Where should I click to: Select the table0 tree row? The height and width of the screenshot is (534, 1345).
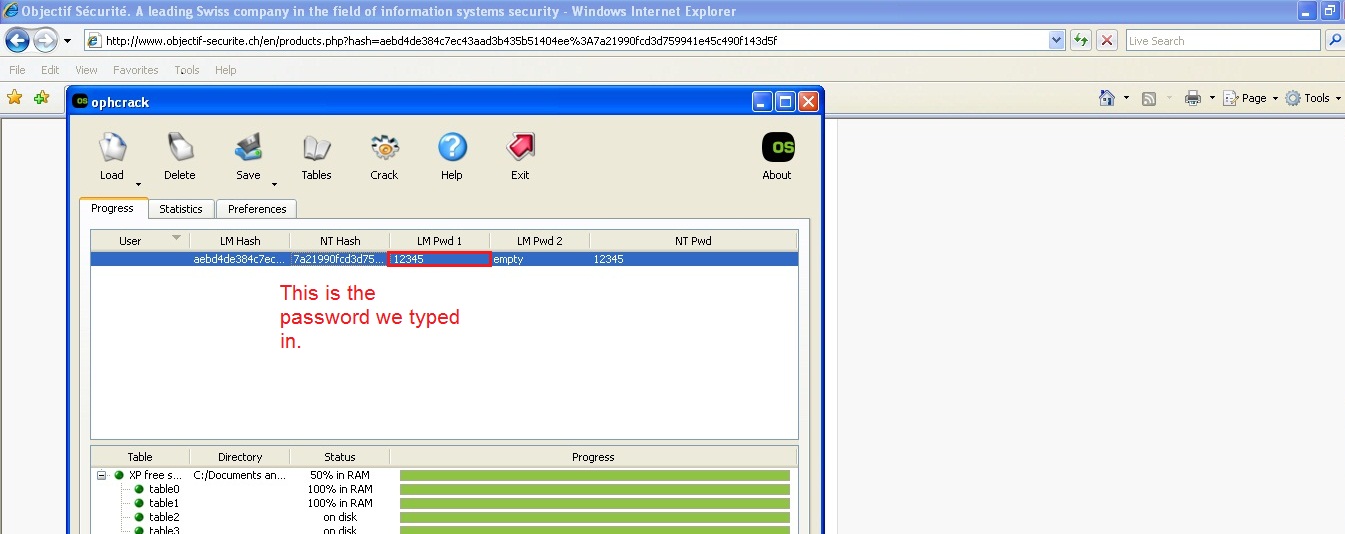pyautogui.click(x=164, y=489)
